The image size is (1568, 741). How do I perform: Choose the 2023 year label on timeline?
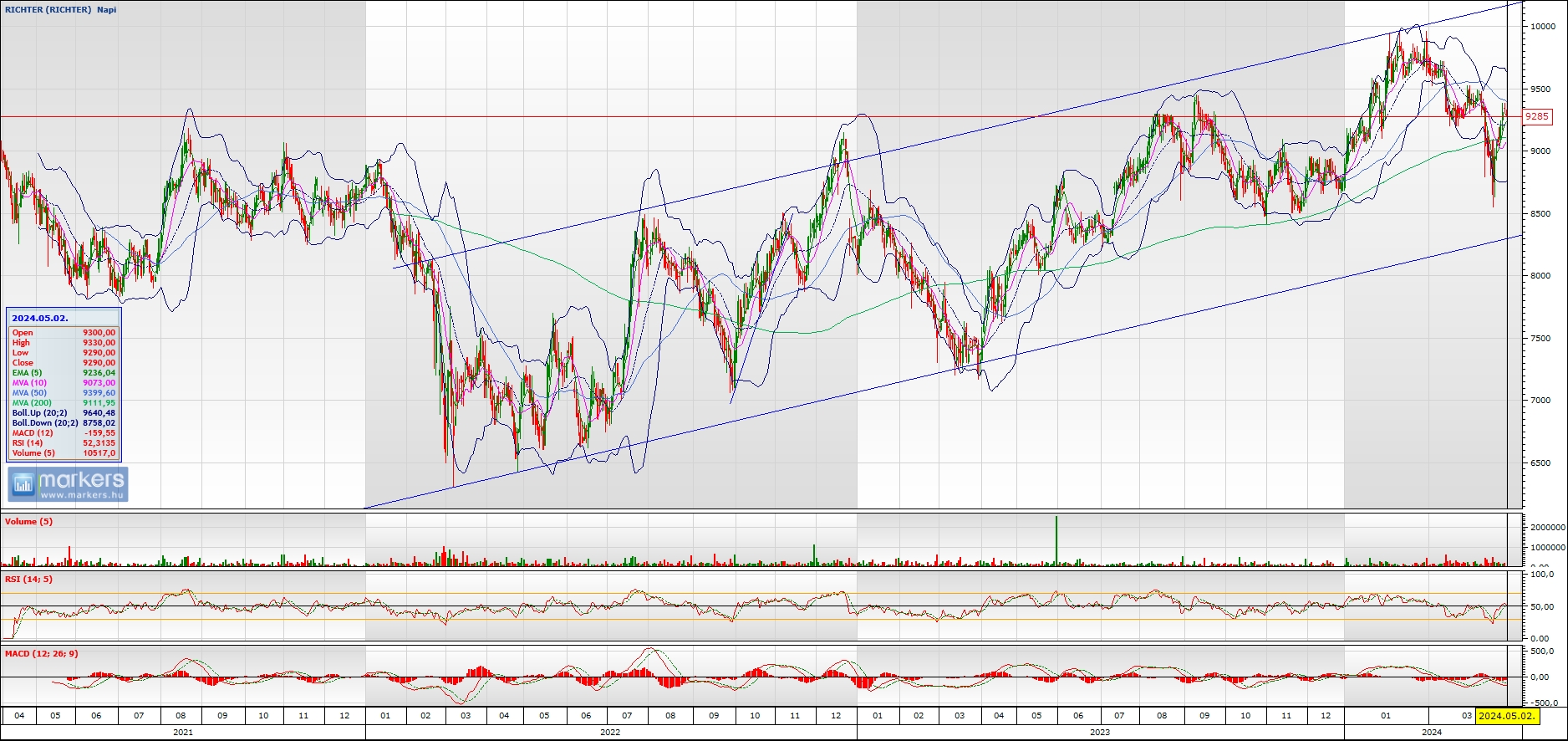coord(1100,732)
